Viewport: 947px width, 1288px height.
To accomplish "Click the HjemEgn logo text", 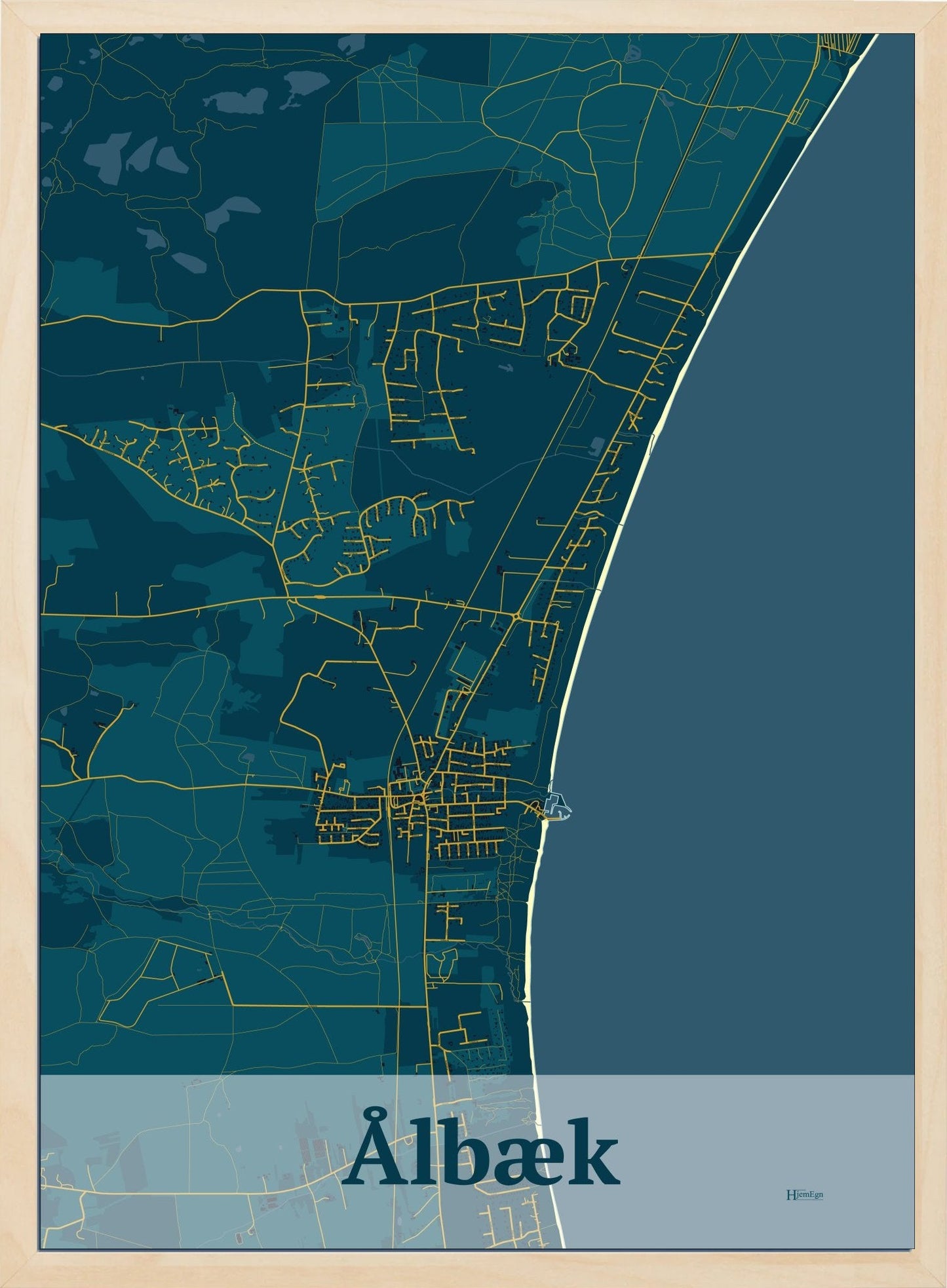I will [x=804, y=1194].
